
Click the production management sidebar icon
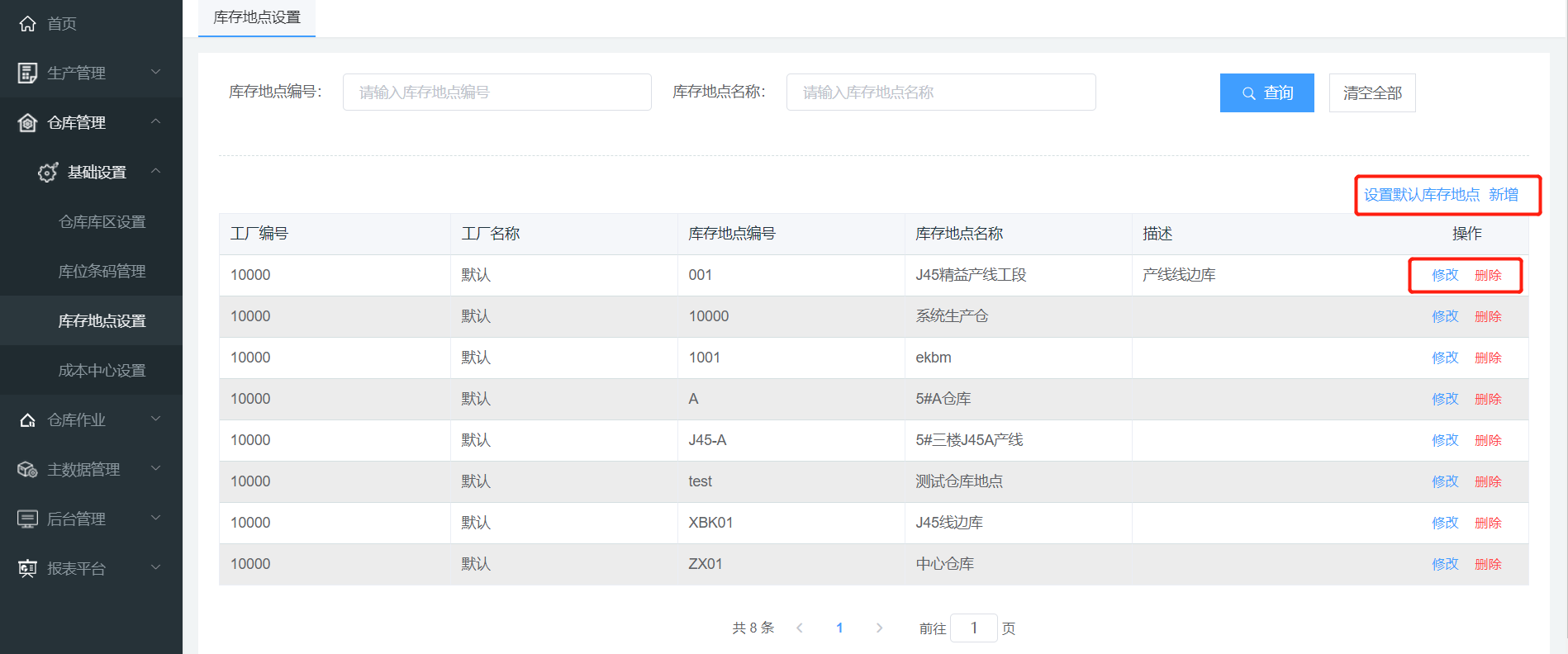pos(27,73)
